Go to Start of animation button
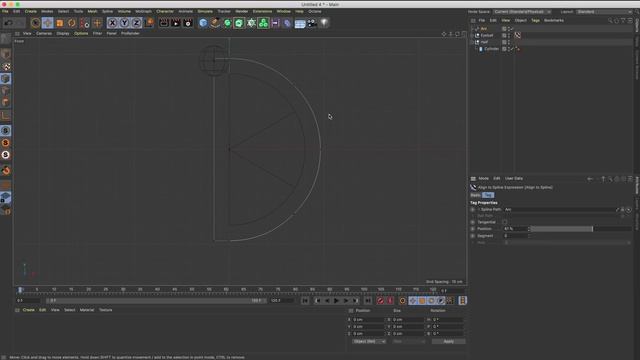Image resolution: width=640 pixels, height=360 pixels. (x=305, y=301)
